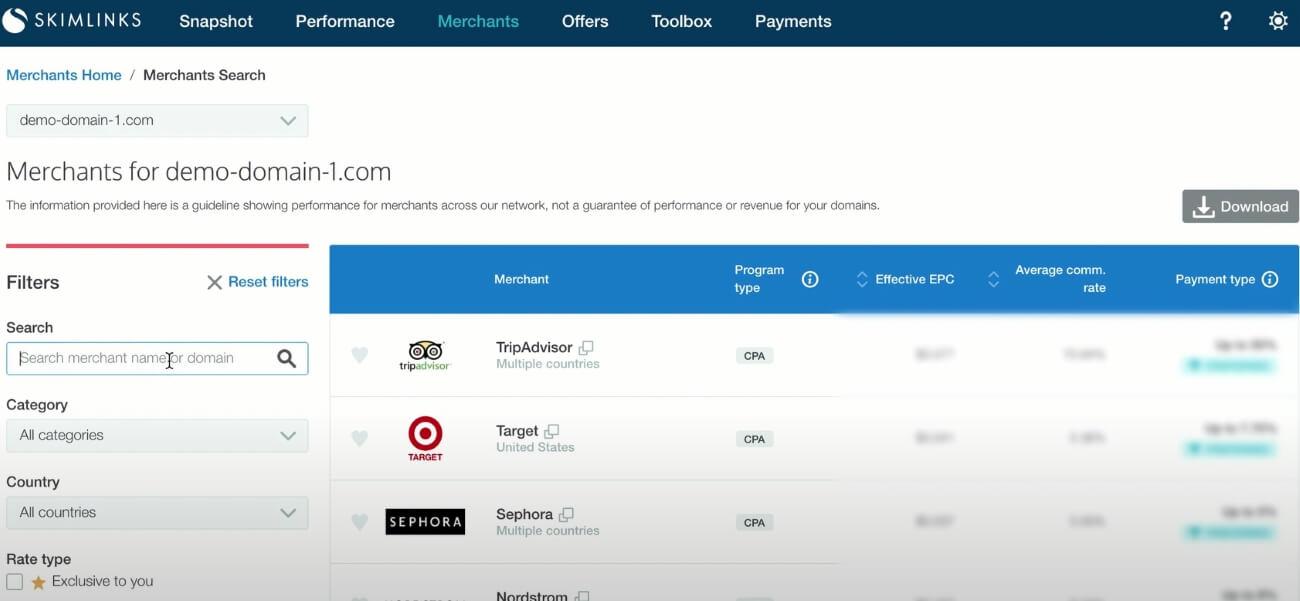Click Target's CPA program badge
The image size is (1300, 601).
[x=754, y=439]
